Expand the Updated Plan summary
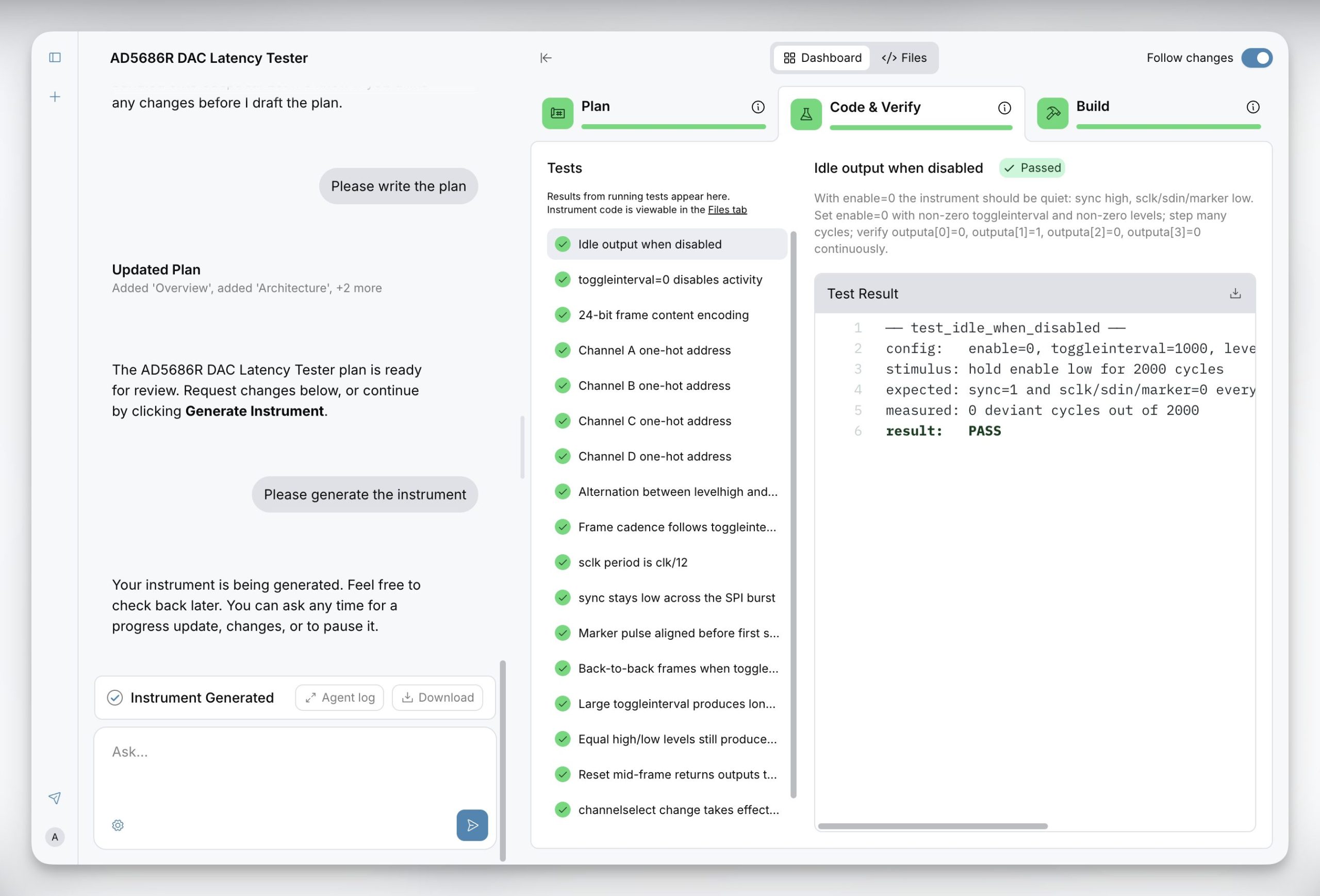Viewport: 1320px width, 896px height. 246,278
